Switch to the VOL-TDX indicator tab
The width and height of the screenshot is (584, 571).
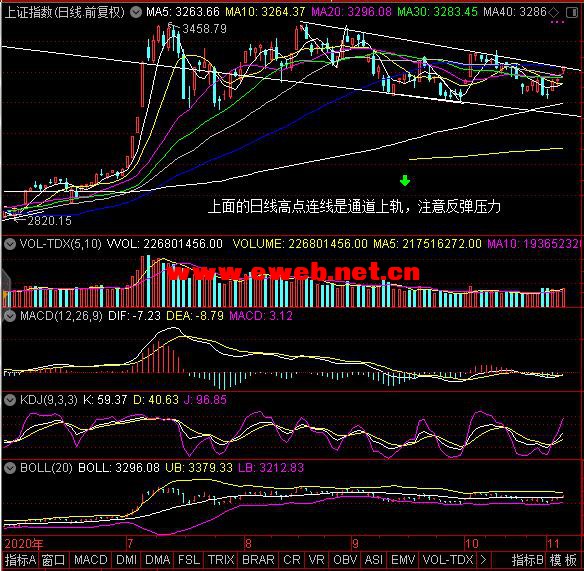coord(448,560)
